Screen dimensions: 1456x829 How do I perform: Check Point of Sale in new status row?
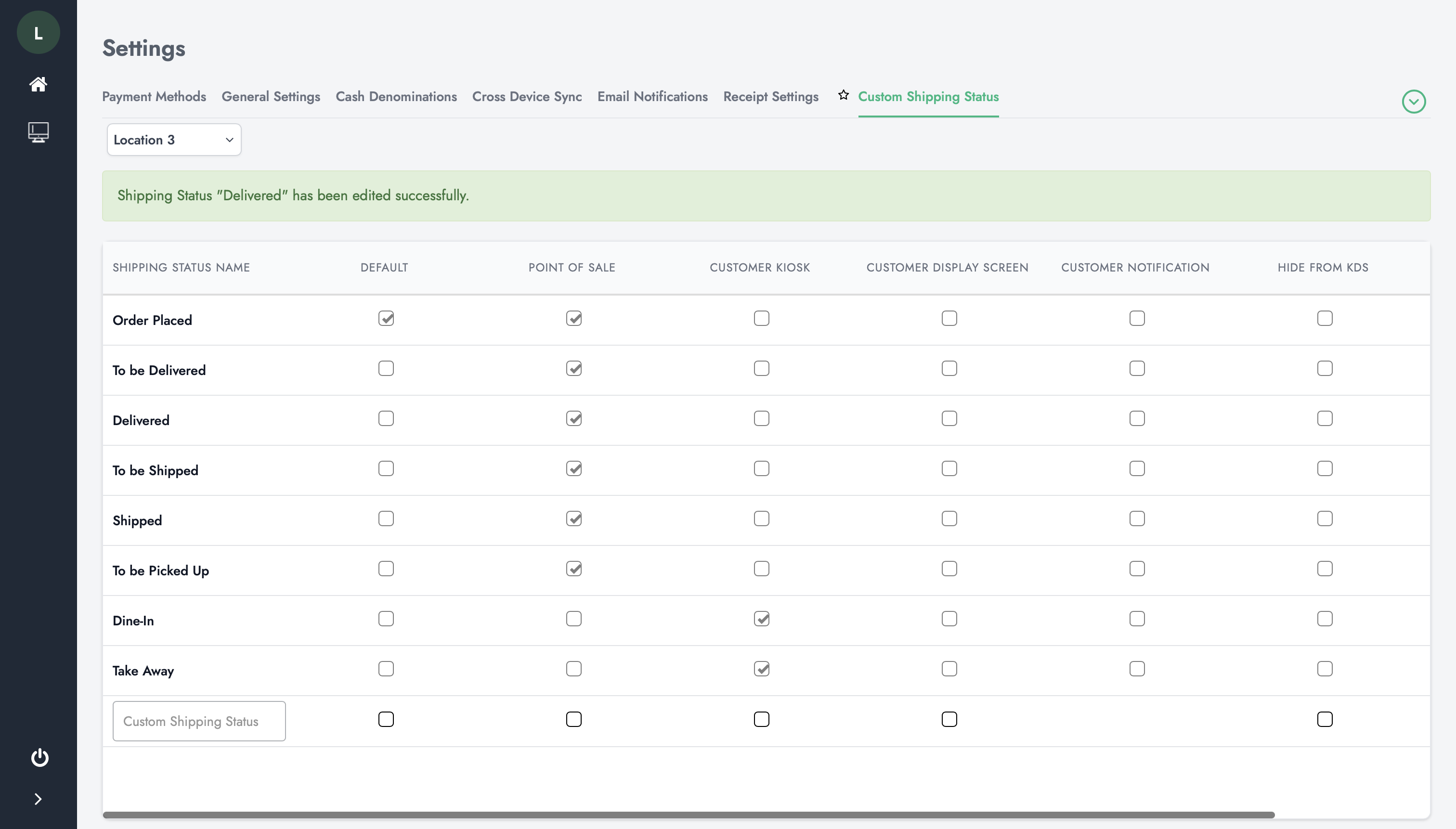tap(573, 719)
